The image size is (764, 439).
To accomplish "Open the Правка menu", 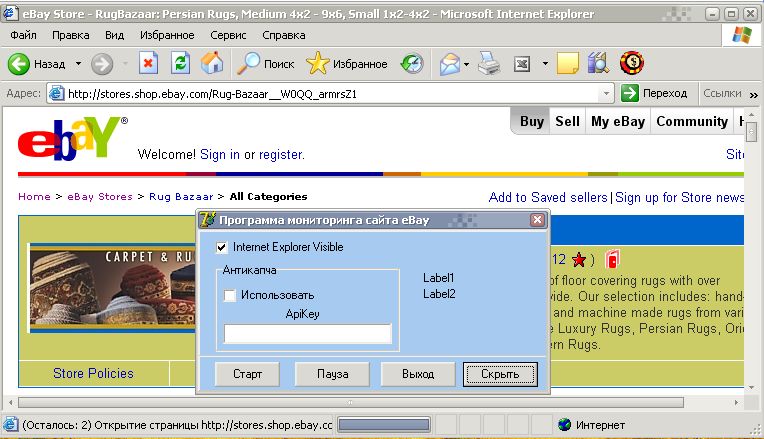I will click(x=71, y=35).
